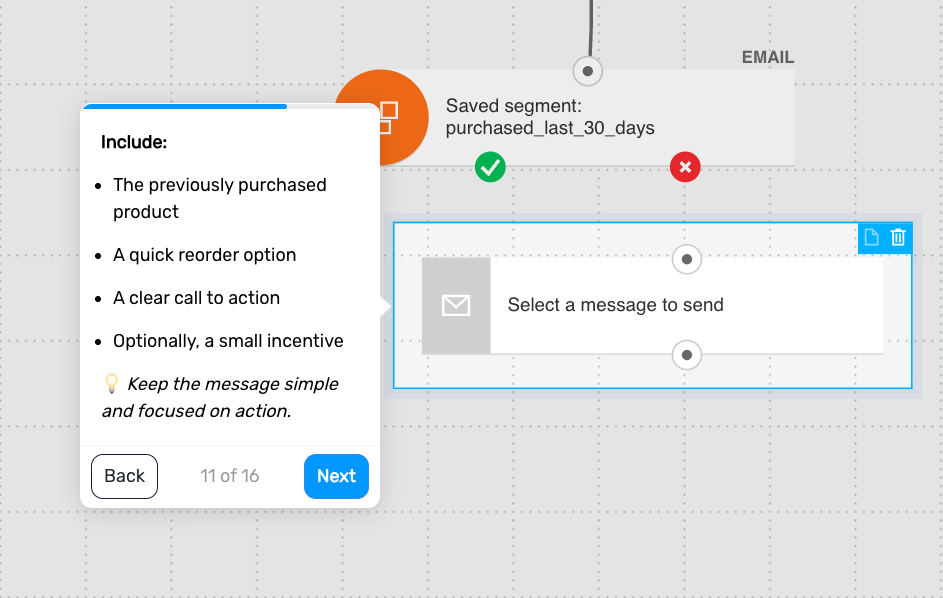
Task: Duplicate the email node with the copy icon
Action: click(871, 237)
